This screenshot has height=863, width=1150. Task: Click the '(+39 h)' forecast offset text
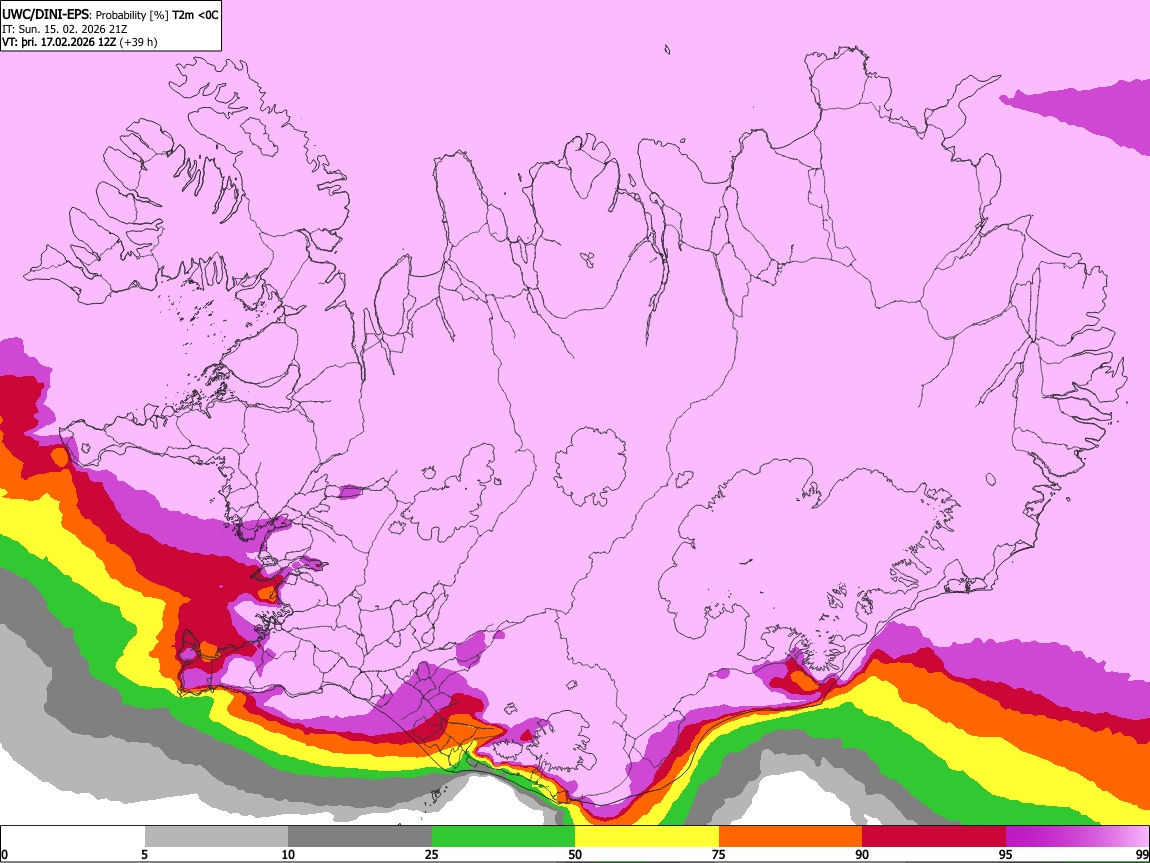138,42
